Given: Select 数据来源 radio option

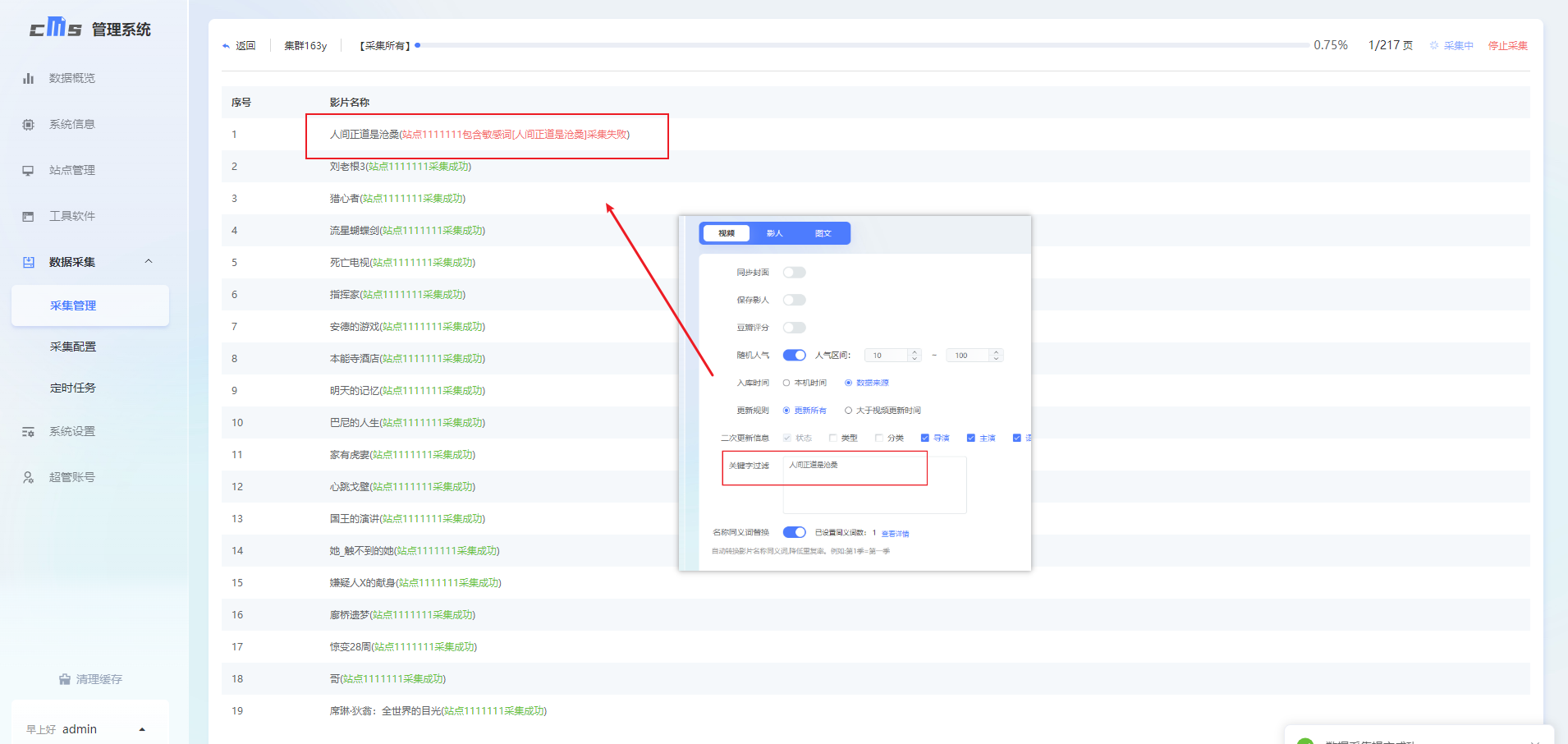Looking at the screenshot, I should [867, 383].
